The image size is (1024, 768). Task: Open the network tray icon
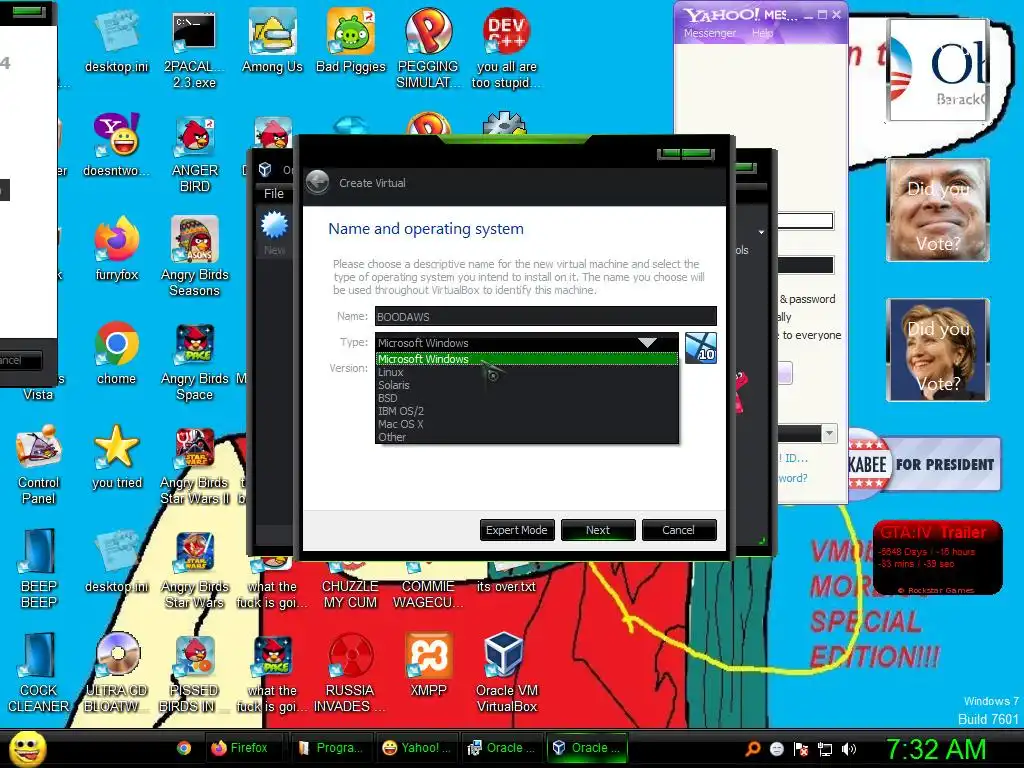(825, 749)
